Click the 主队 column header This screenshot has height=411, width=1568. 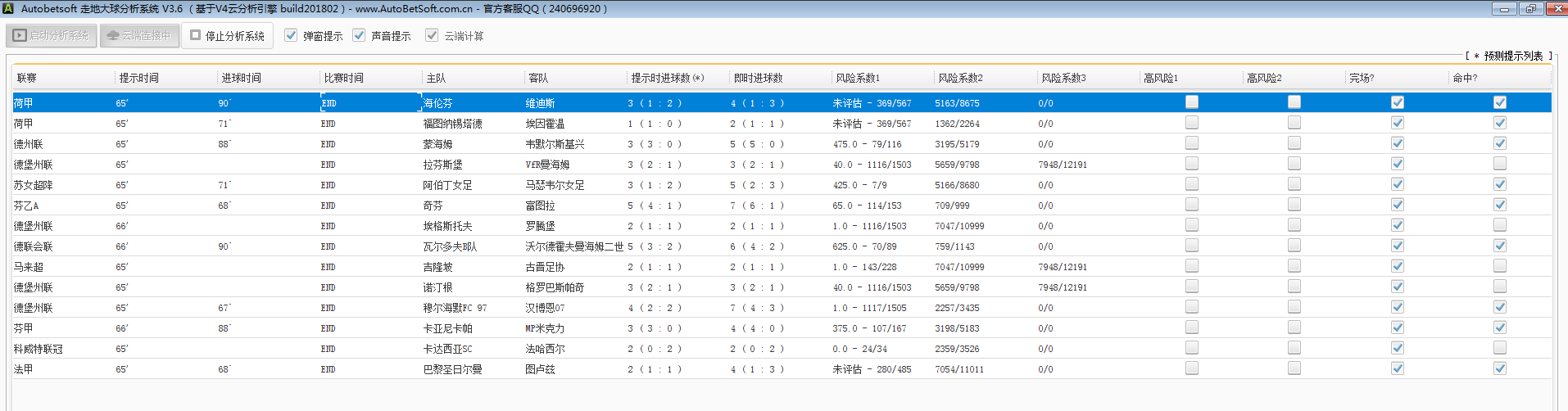pos(436,78)
